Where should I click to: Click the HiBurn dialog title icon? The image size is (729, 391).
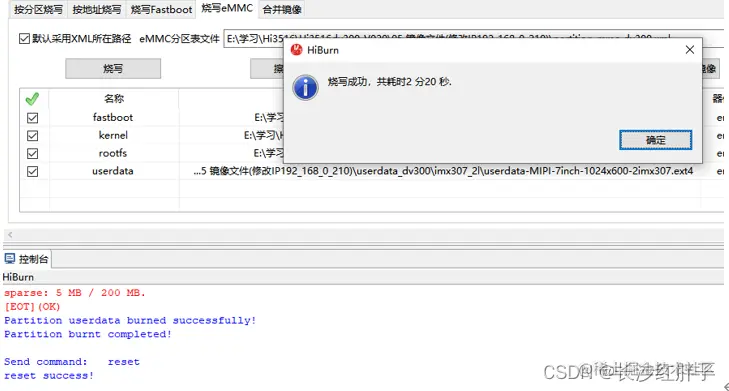(297, 50)
